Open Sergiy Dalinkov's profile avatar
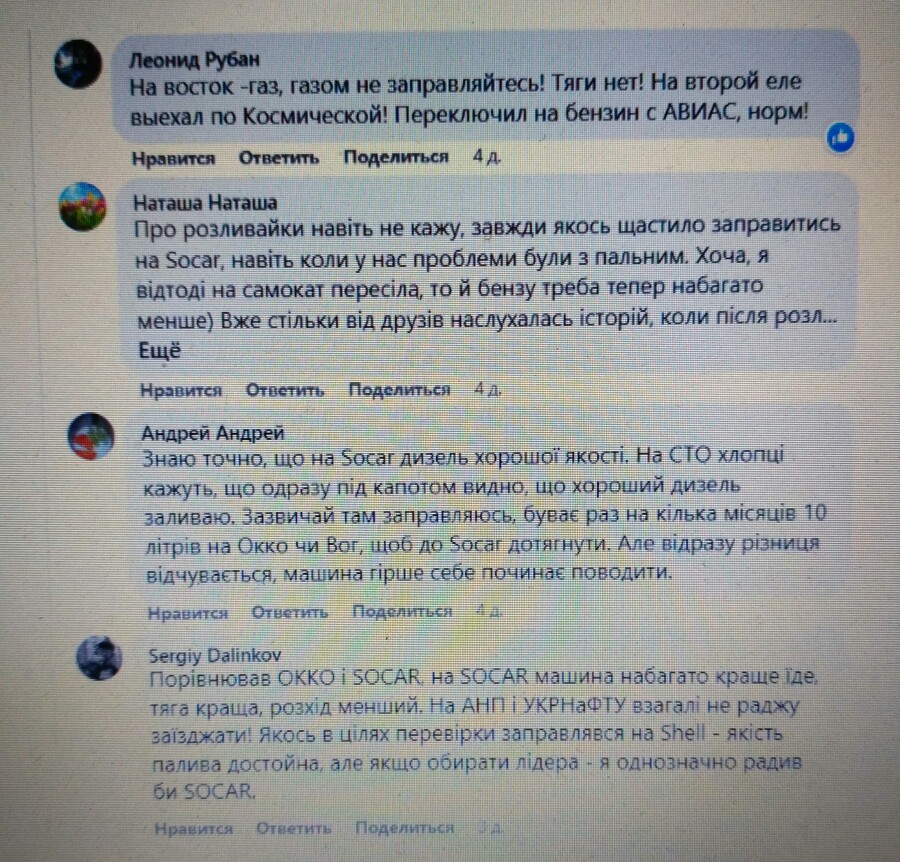The height and width of the screenshot is (862, 900). click(x=99, y=658)
